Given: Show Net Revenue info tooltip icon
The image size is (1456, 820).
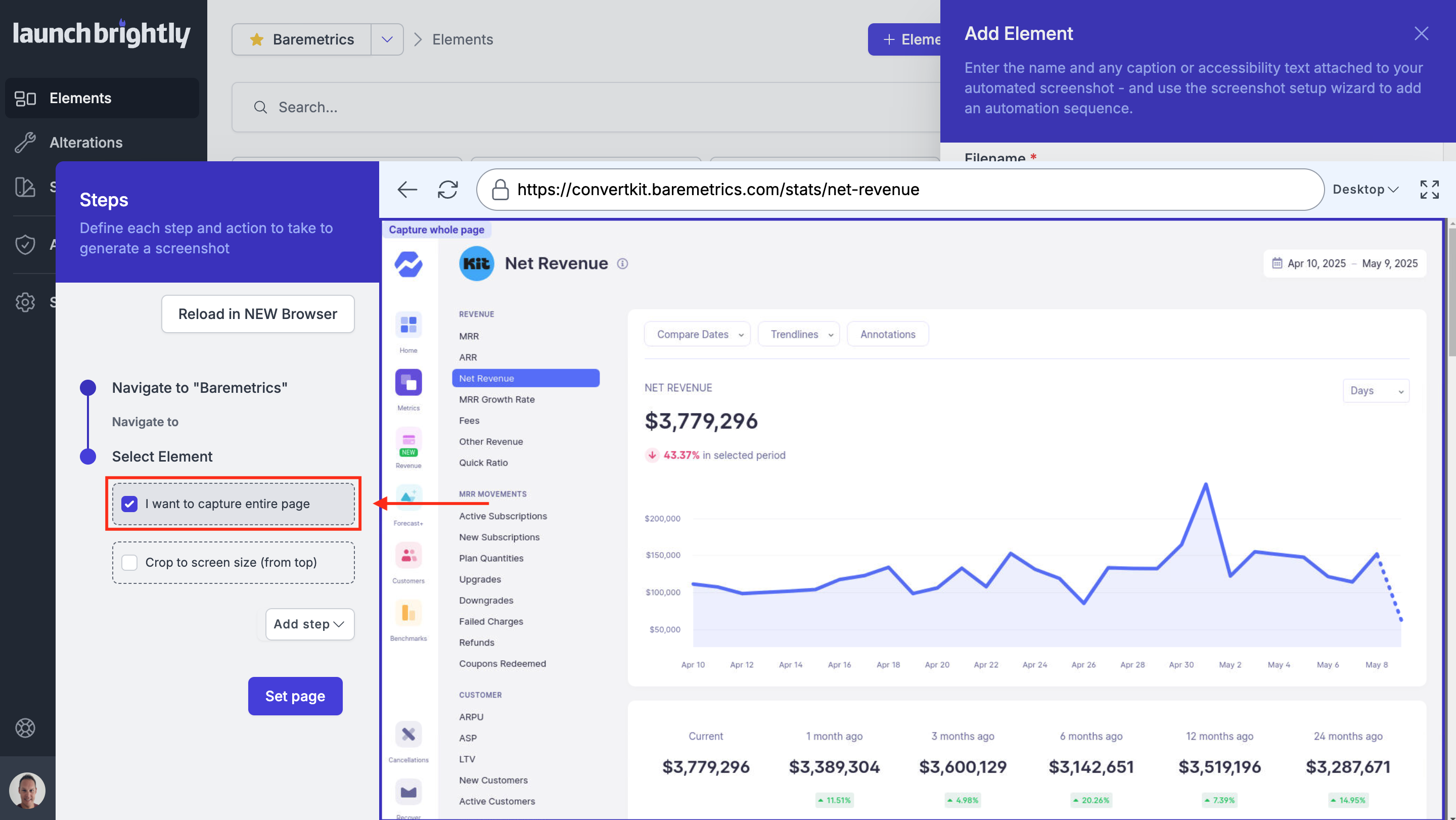Looking at the screenshot, I should click(622, 263).
